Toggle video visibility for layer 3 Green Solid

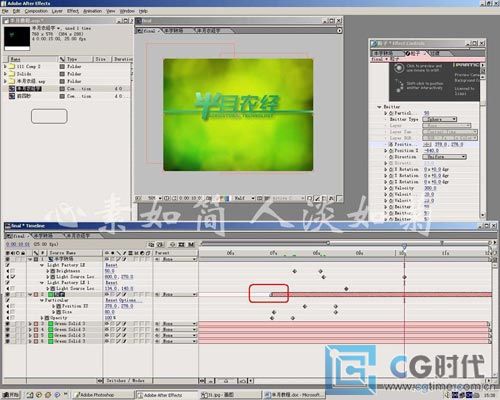[7, 324]
